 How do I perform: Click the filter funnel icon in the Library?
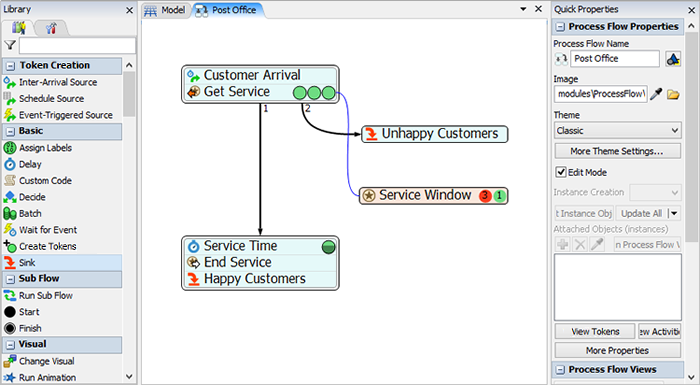pos(10,45)
